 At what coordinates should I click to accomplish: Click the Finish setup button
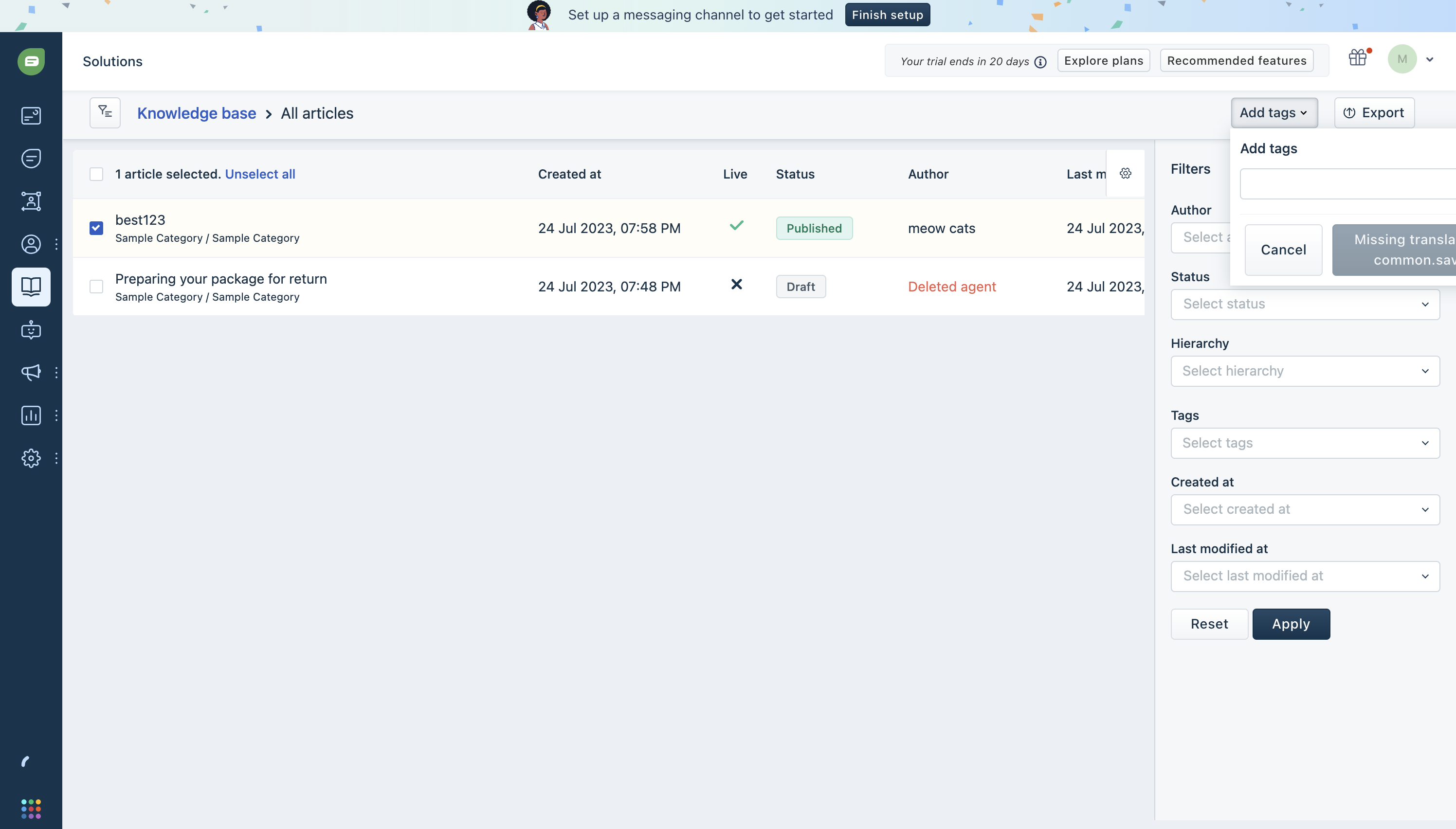coord(887,15)
